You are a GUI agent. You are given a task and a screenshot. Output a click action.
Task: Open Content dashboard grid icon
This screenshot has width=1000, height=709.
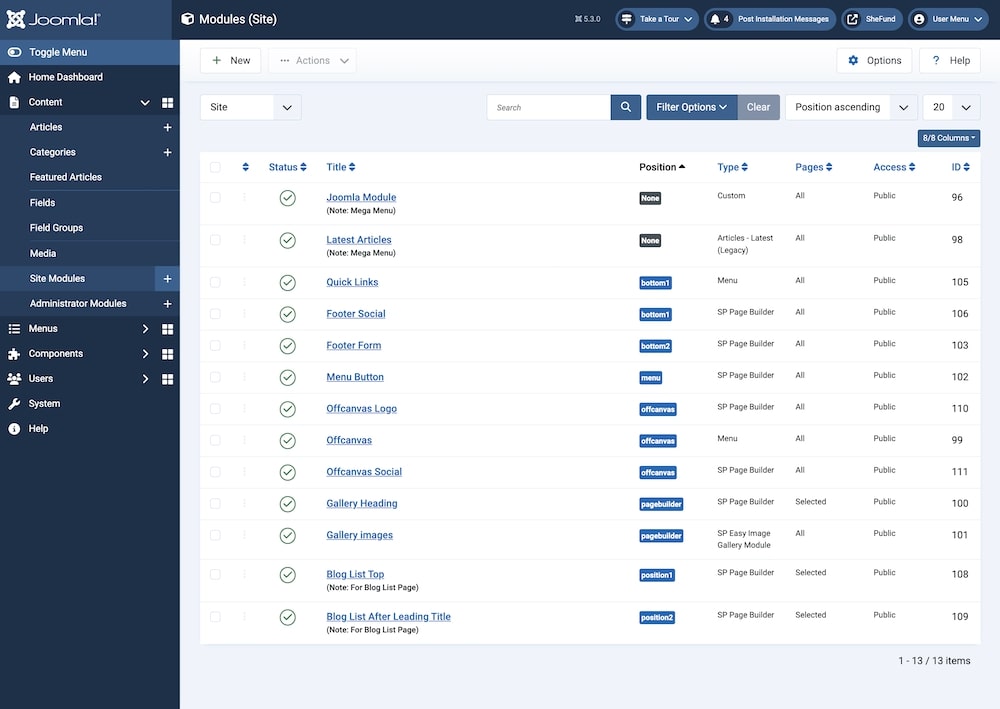click(x=167, y=102)
